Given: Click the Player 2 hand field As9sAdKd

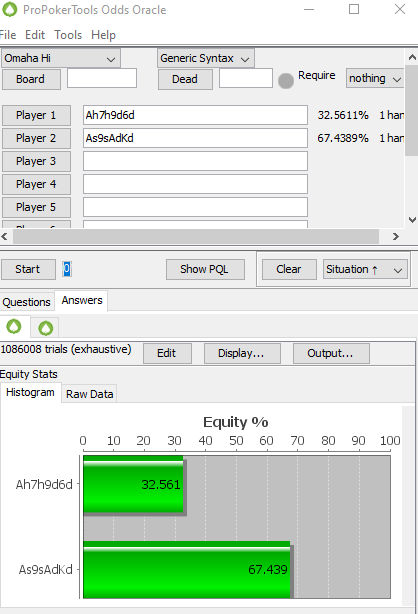Looking at the screenshot, I should coord(195,138).
